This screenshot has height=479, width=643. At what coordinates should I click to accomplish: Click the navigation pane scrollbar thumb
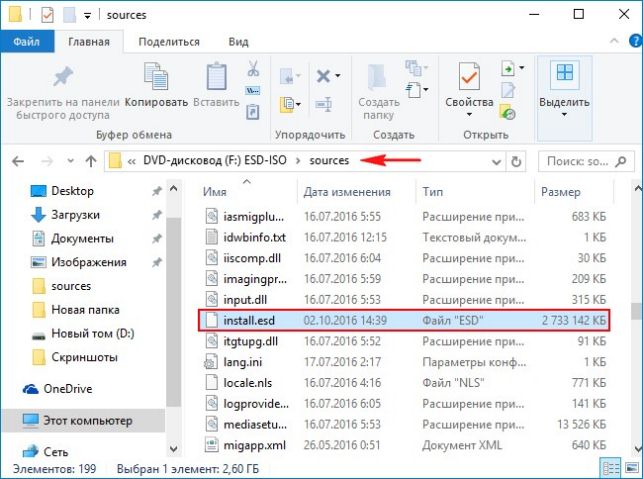point(173,312)
